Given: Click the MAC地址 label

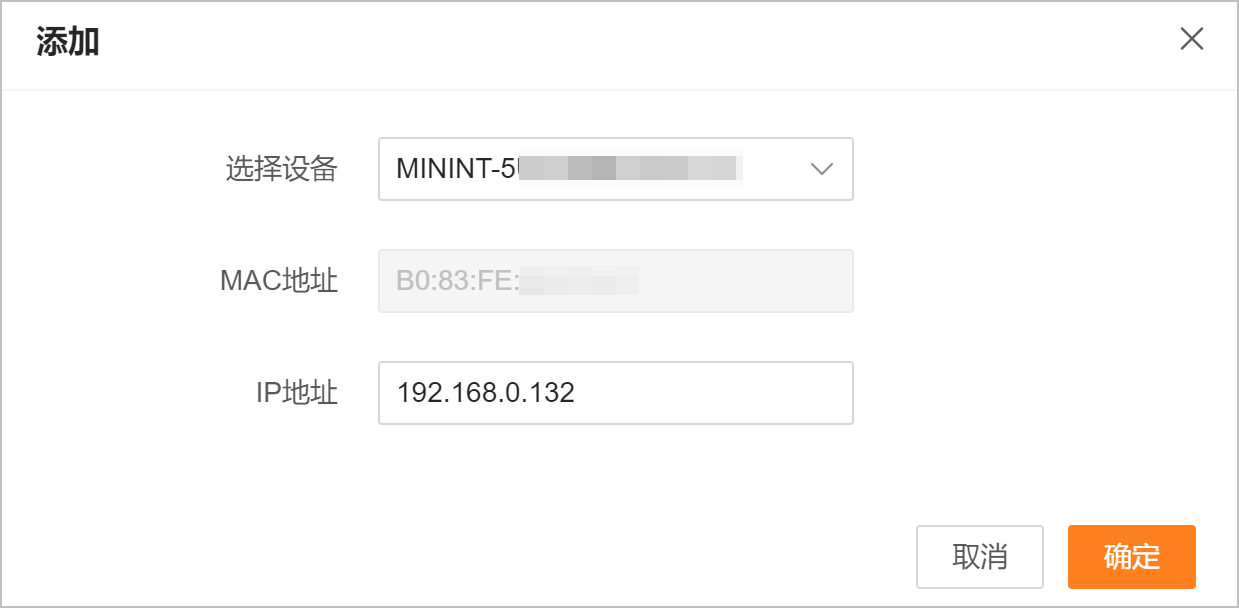Looking at the screenshot, I should point(279,281).
